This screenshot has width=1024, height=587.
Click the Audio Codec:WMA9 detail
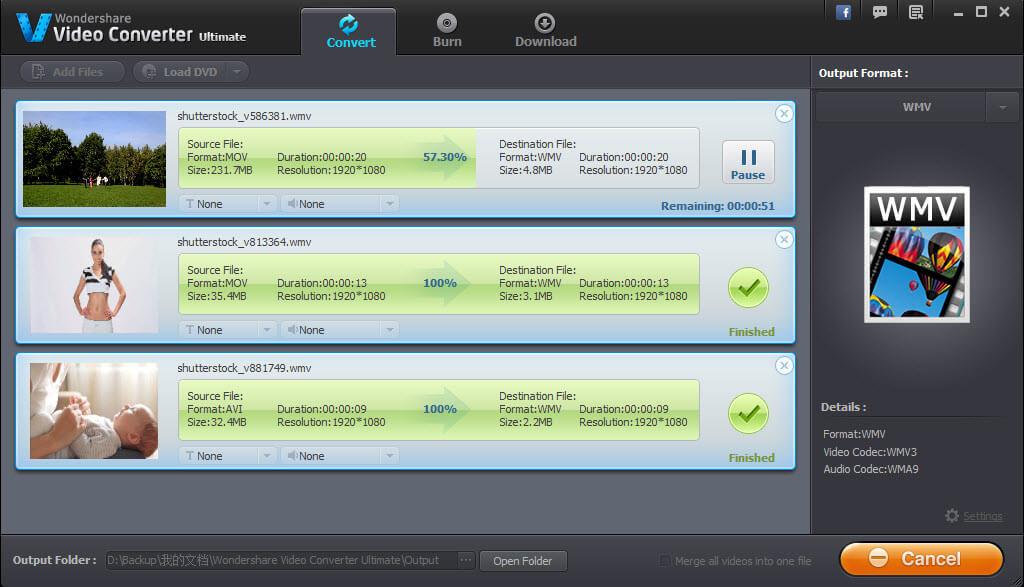871,469
